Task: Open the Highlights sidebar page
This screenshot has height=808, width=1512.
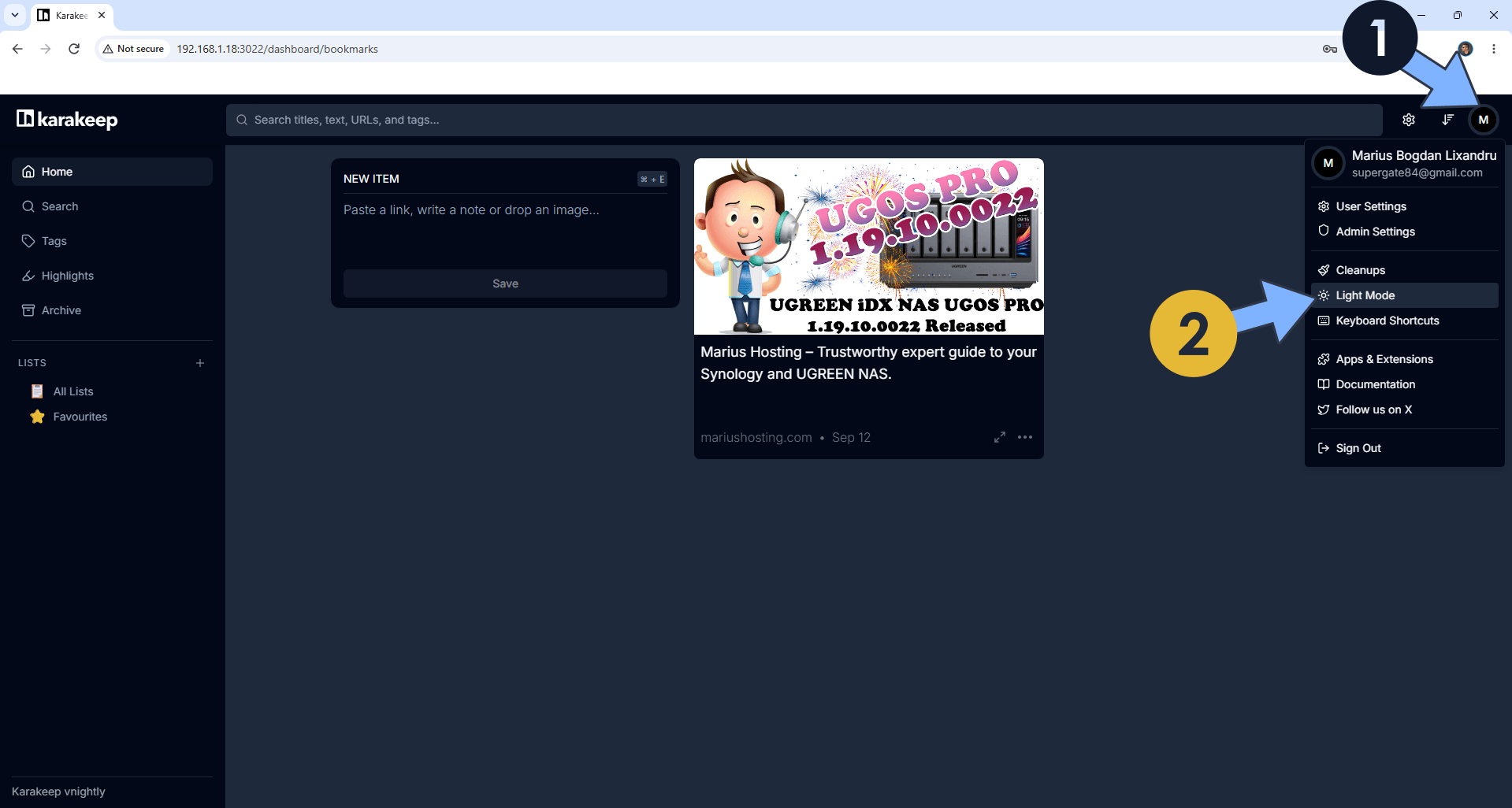Action: pos(112,276)
